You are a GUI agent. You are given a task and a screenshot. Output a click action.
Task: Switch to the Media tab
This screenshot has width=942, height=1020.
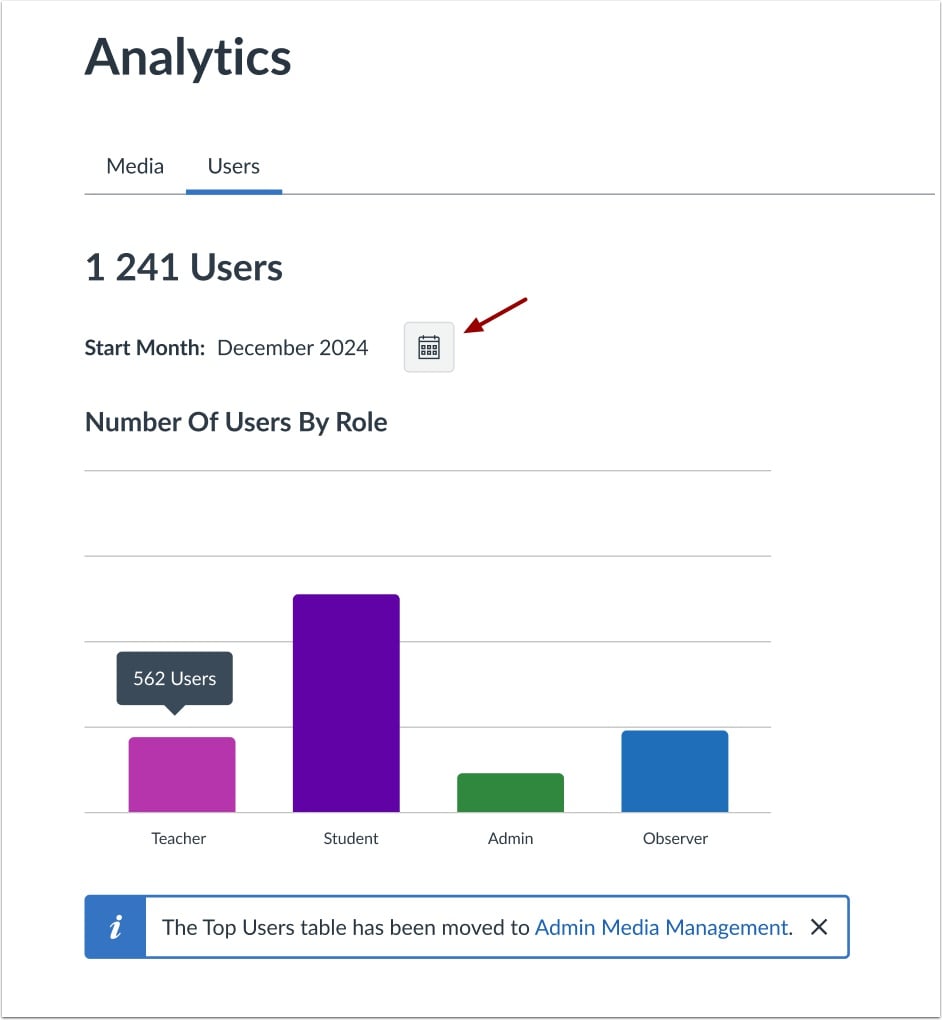(x=134, y=166)
